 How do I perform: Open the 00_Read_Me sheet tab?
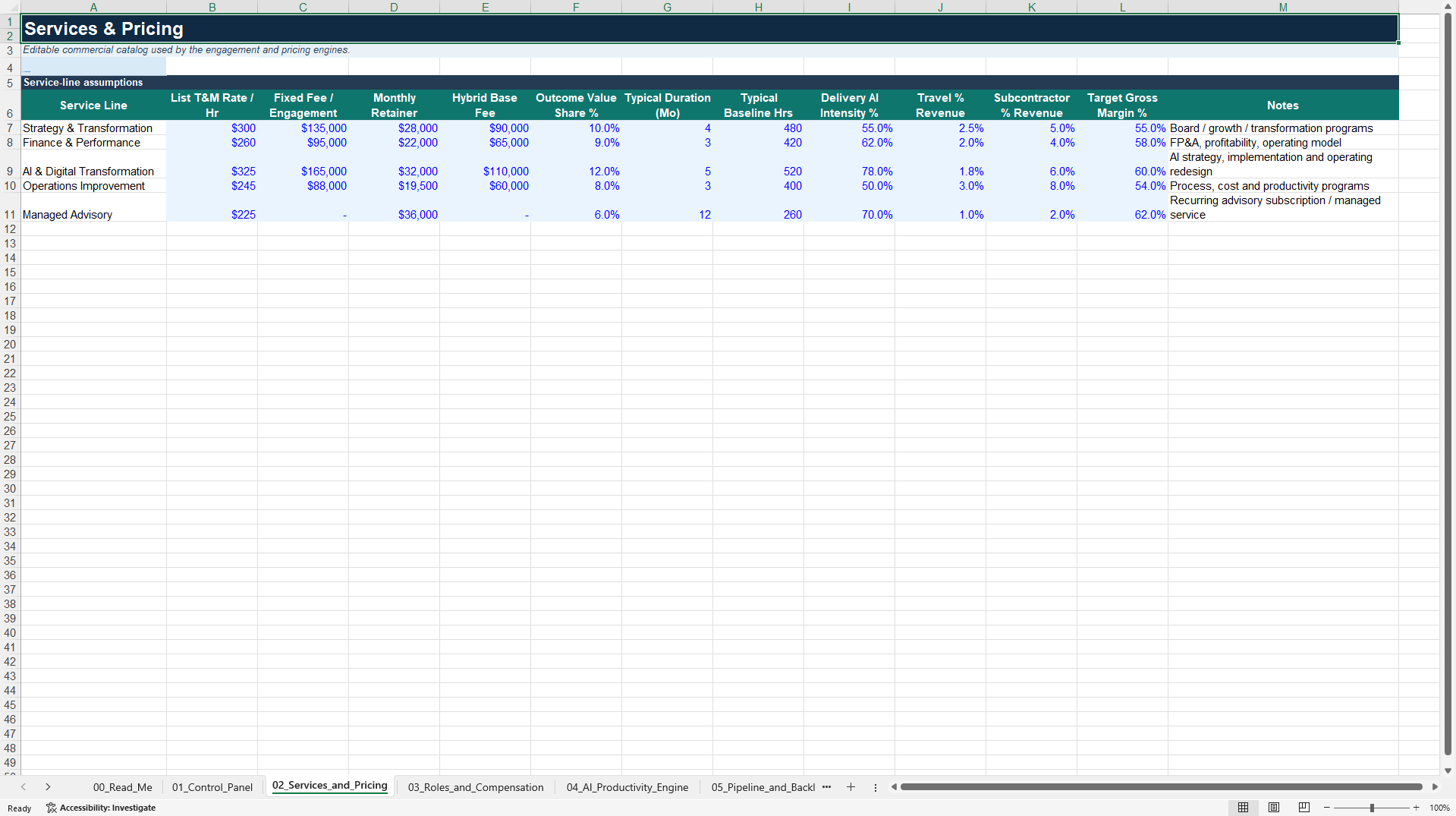(x=122, y=787)
